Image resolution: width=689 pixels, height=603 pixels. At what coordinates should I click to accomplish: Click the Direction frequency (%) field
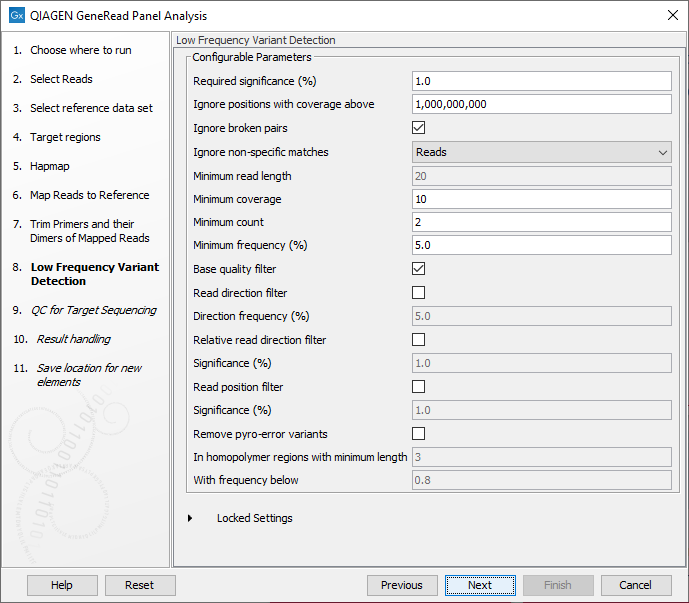[541, 316]
